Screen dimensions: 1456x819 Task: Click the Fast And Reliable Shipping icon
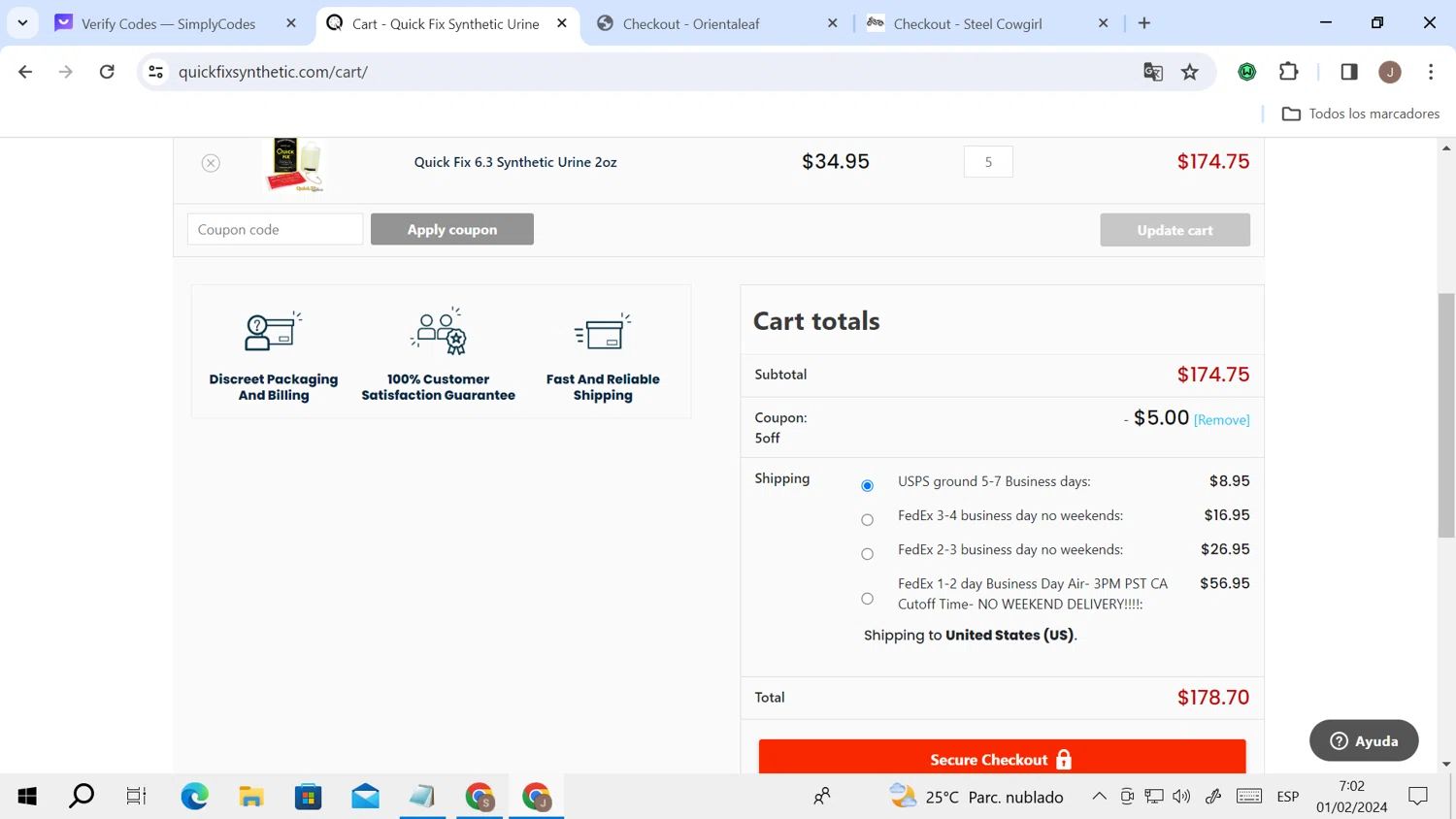[603, 332]
